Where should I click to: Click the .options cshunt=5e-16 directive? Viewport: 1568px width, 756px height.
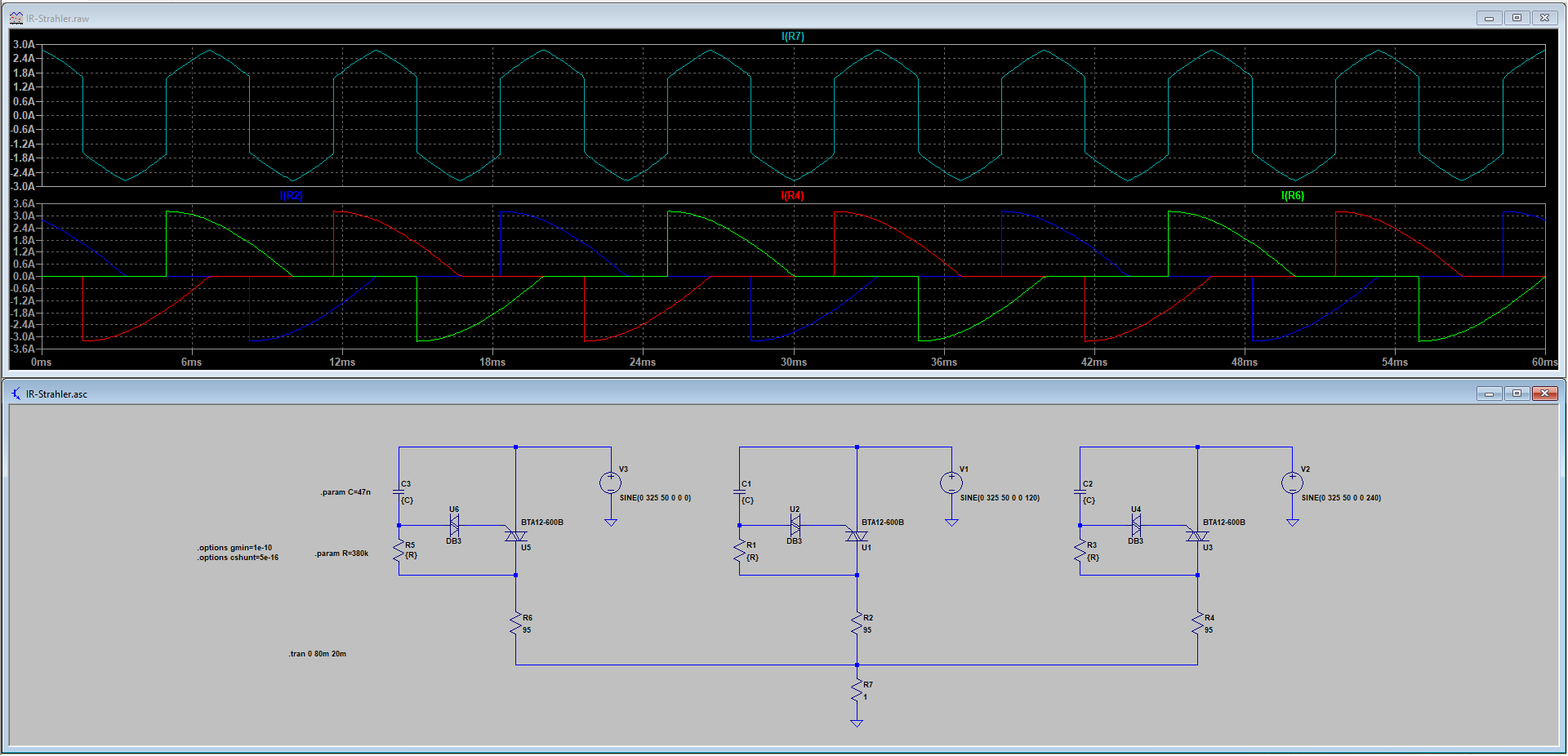point(238,558)
